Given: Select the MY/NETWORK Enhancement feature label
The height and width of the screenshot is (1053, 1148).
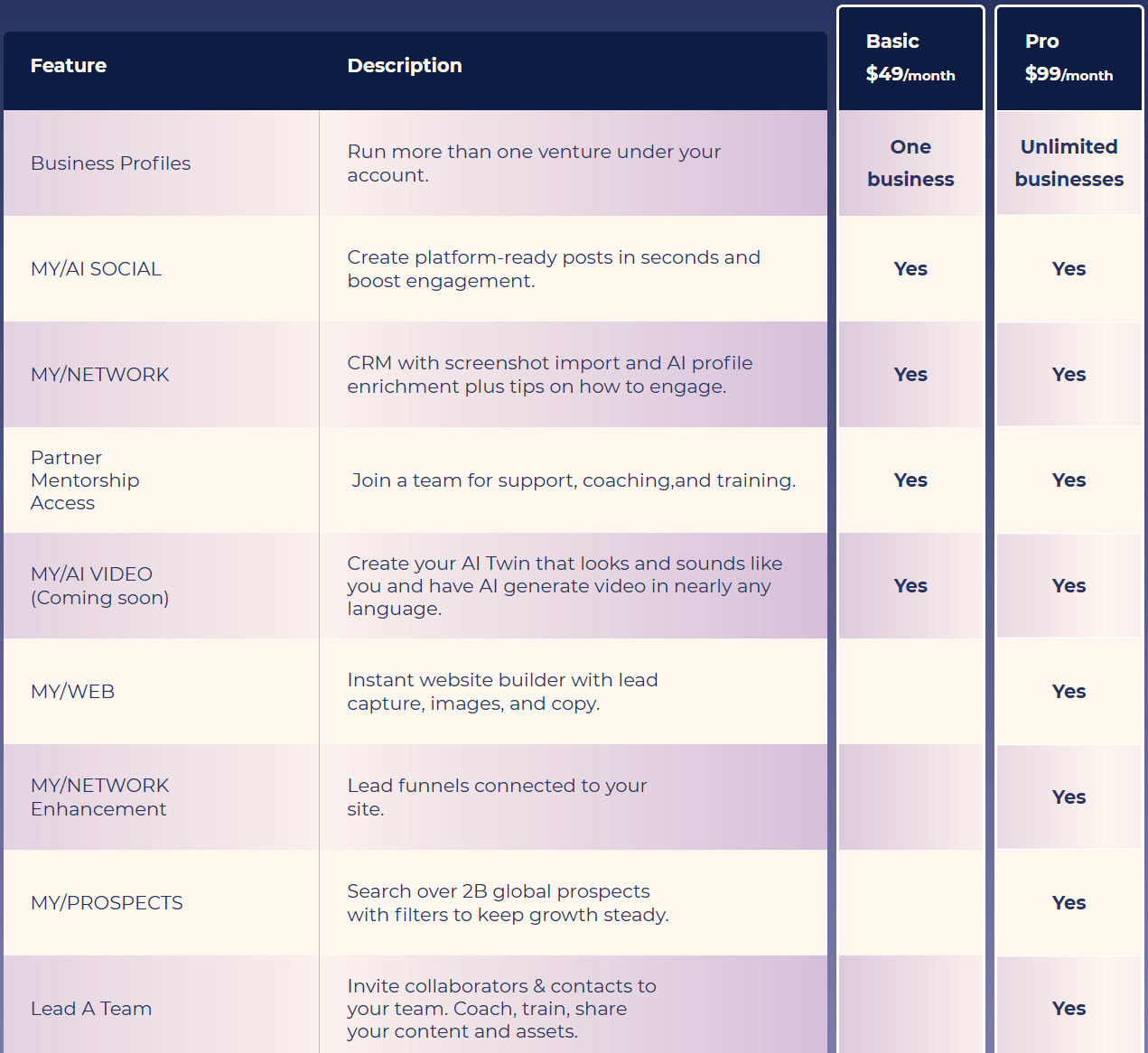Looking at the screenshot, I should 99,797.
